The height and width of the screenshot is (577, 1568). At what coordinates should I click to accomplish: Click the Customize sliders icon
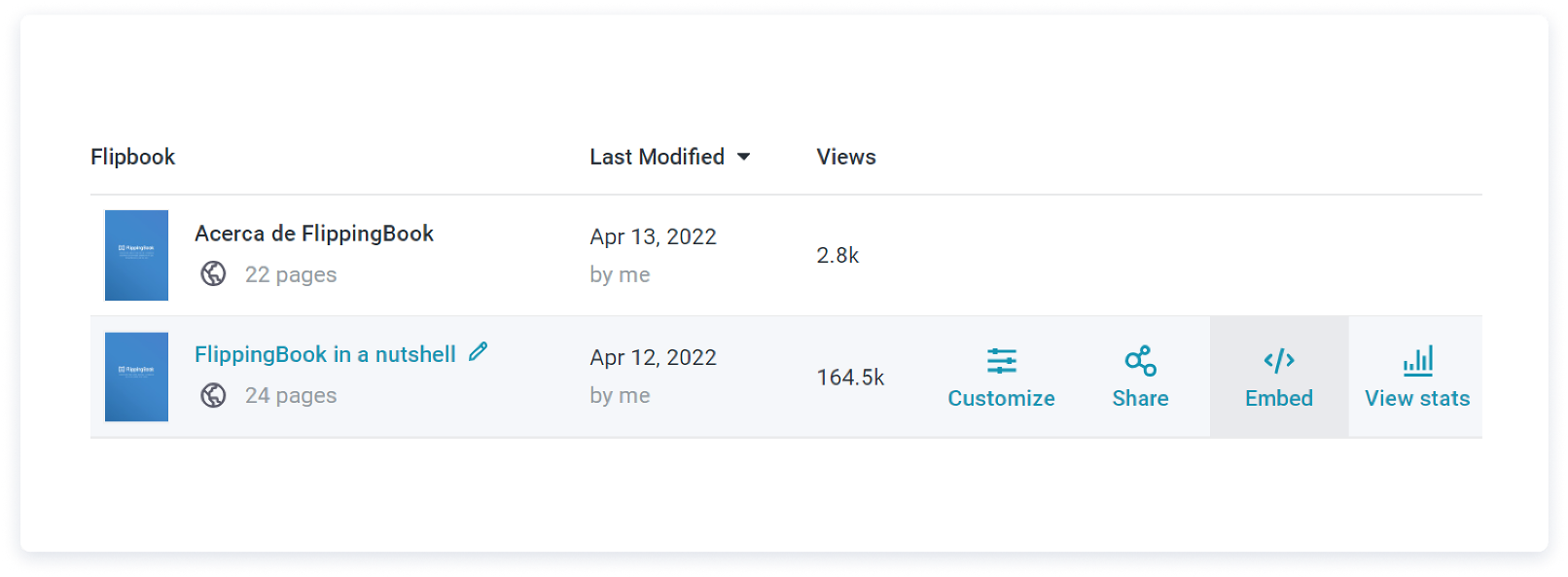[x=1001, y=361]
